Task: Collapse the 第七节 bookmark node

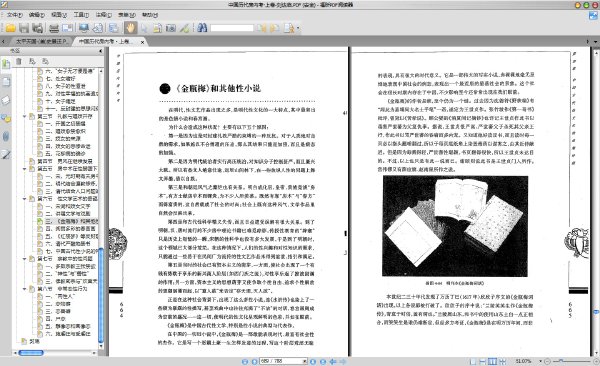Action: click(25, 259)
